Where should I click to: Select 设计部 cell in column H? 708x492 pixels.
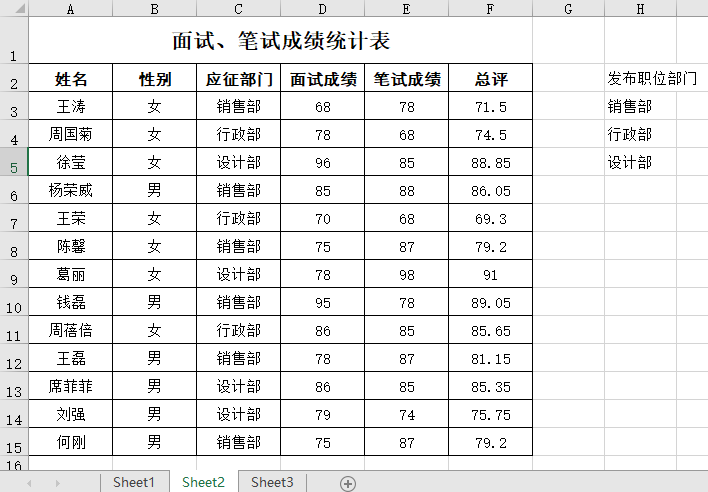(630, 162)
